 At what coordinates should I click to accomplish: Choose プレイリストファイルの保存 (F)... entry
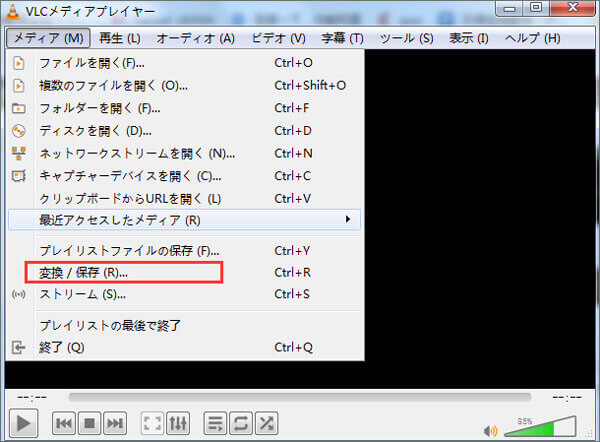184,251
